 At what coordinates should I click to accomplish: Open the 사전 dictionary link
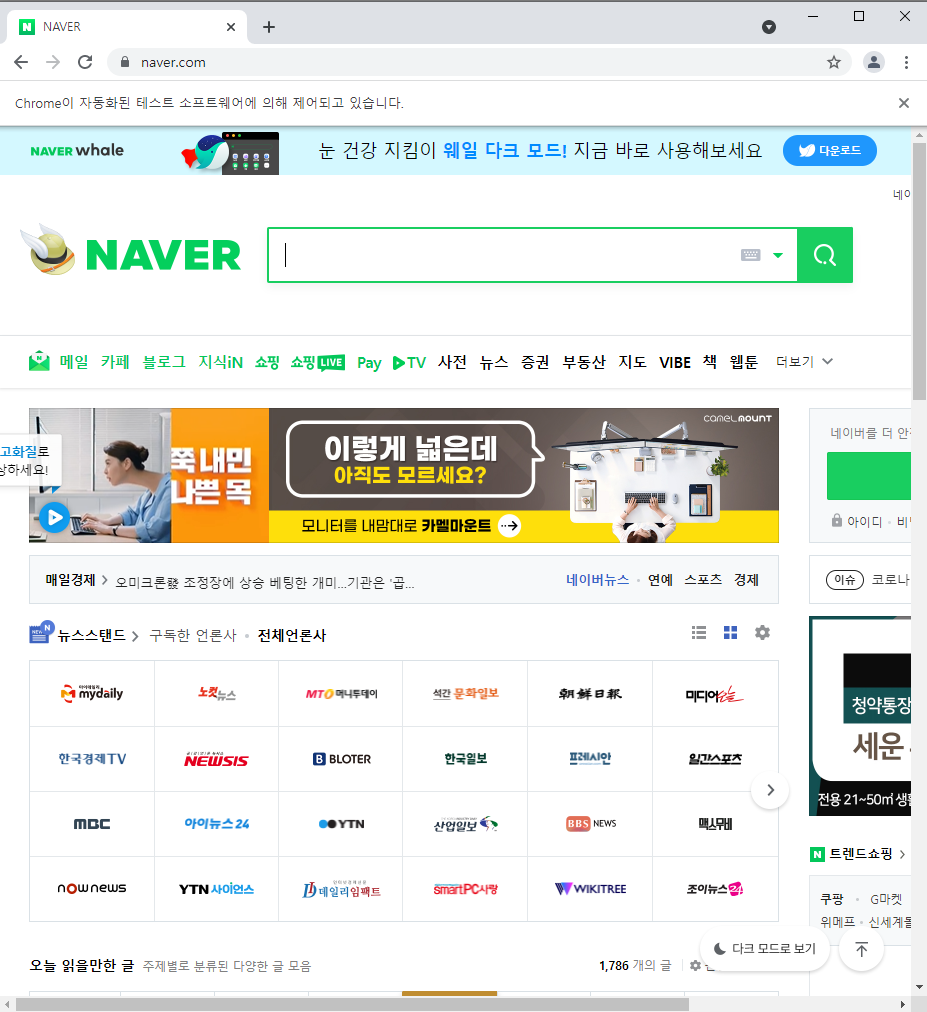coord(452,362)
